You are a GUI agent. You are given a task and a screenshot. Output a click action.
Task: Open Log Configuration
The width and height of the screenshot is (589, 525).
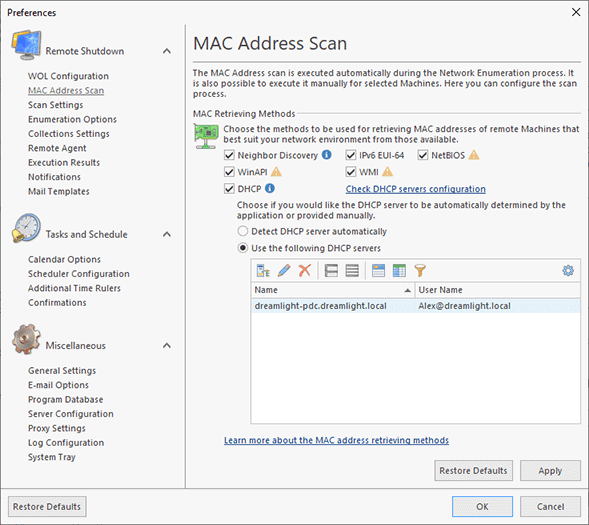click(66, 442)
